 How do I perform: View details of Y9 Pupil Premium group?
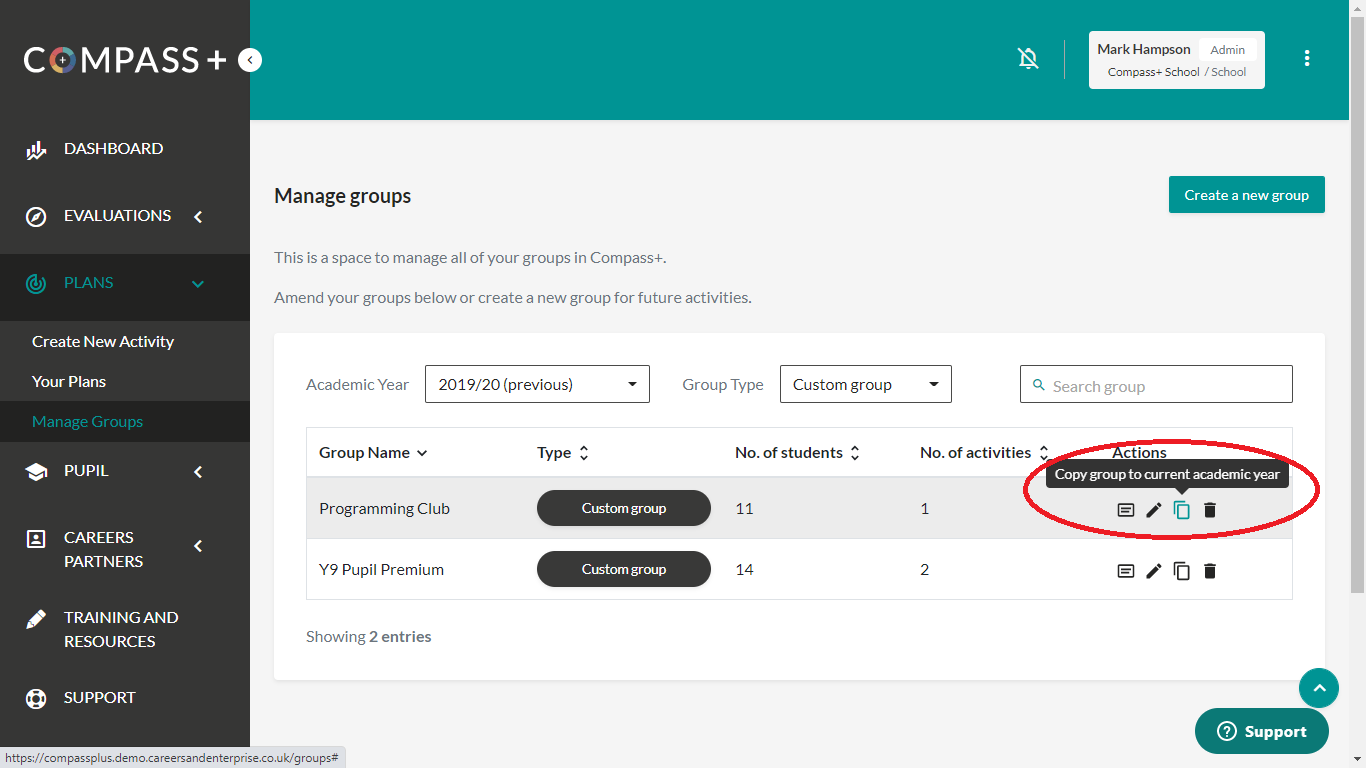click(x=1126, y=571)
